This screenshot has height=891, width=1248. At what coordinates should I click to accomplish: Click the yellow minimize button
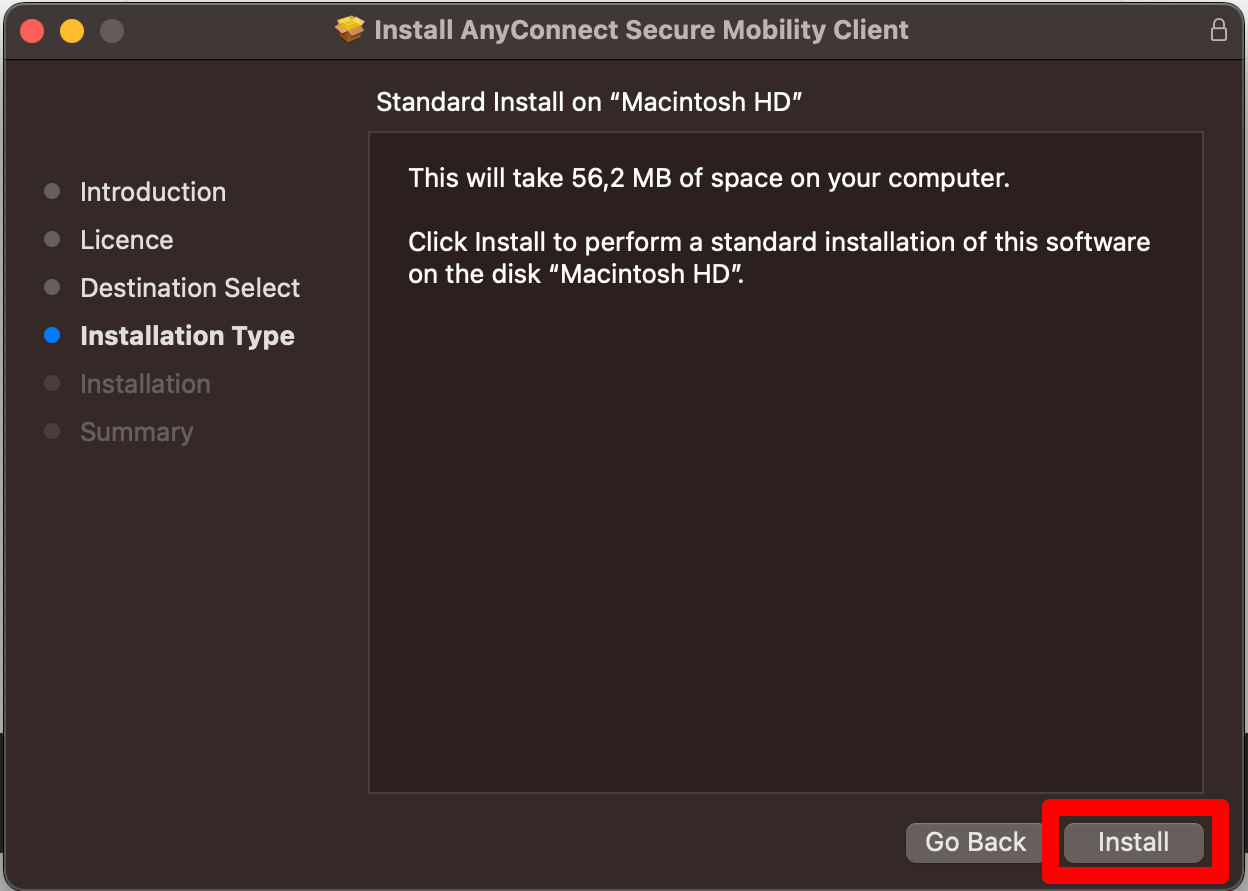point(71,30)
